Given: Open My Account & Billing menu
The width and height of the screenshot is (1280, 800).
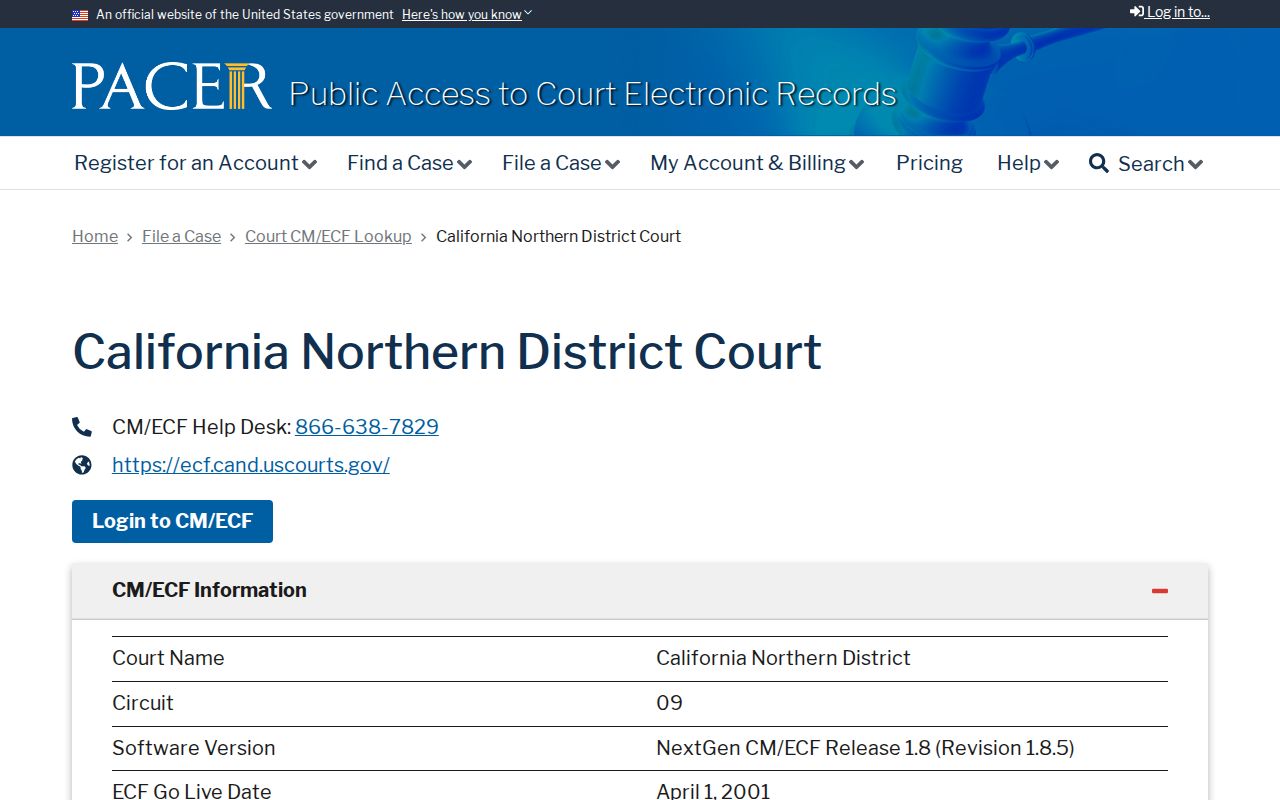Looking at the screenshot, I should [x=757, y=163].
